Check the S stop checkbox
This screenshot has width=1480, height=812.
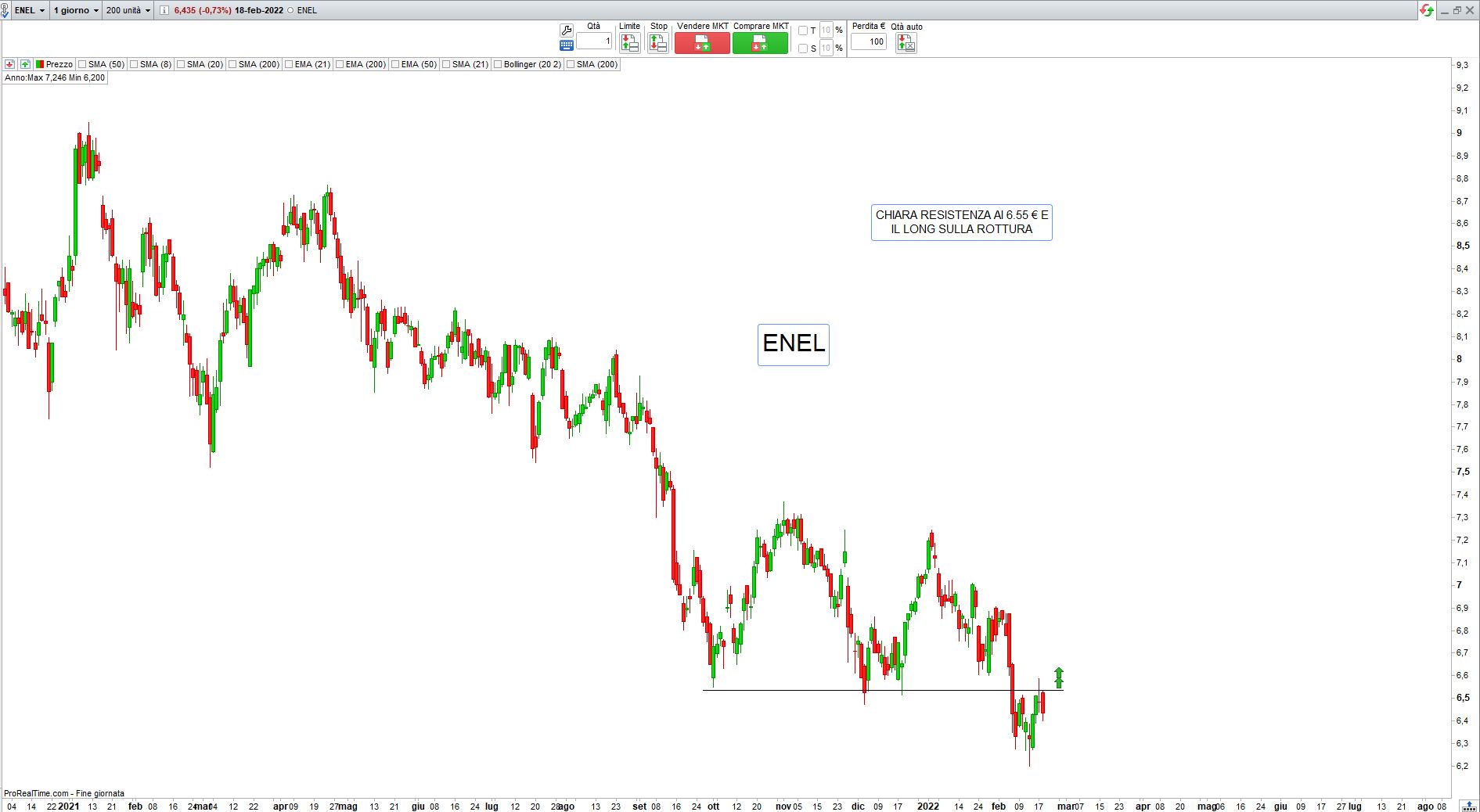(x=802, y=49)
